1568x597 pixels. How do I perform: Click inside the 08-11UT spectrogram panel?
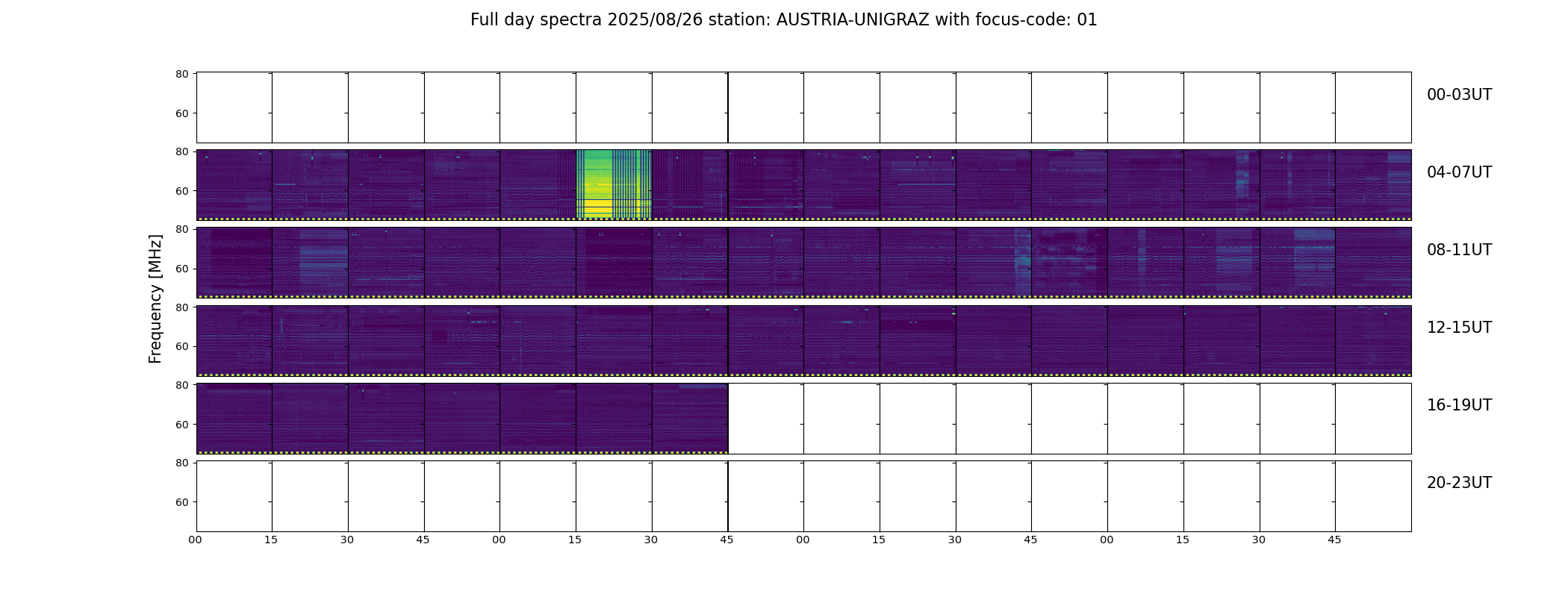(803, 263)
